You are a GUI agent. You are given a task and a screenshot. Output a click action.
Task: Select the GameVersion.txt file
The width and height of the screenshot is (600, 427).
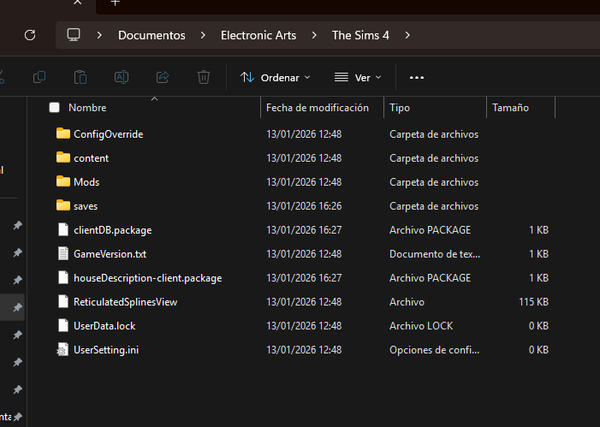point(109,254)
